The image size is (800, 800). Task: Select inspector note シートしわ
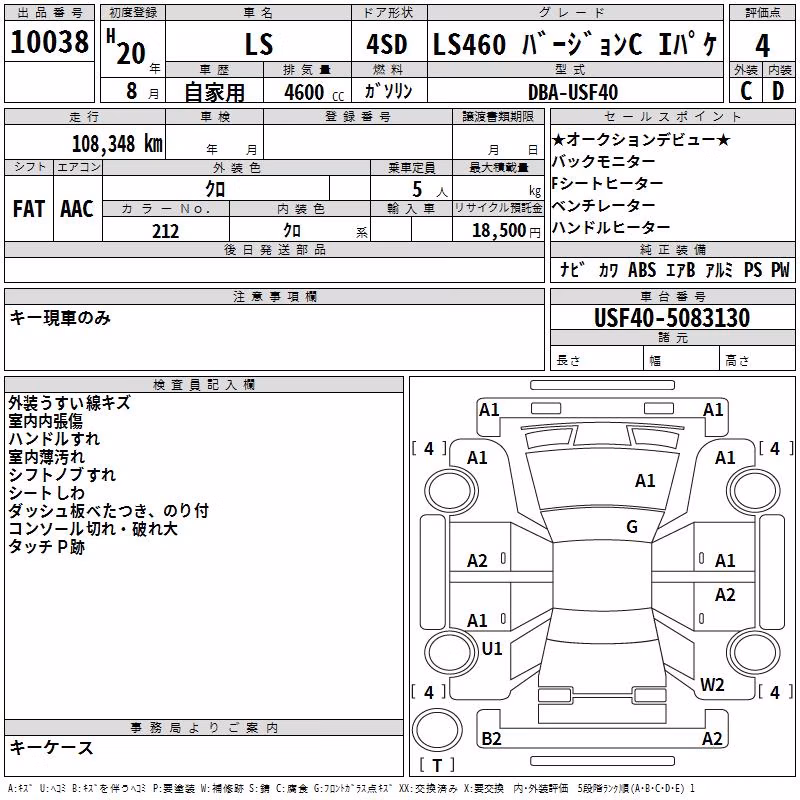[46, 492]
